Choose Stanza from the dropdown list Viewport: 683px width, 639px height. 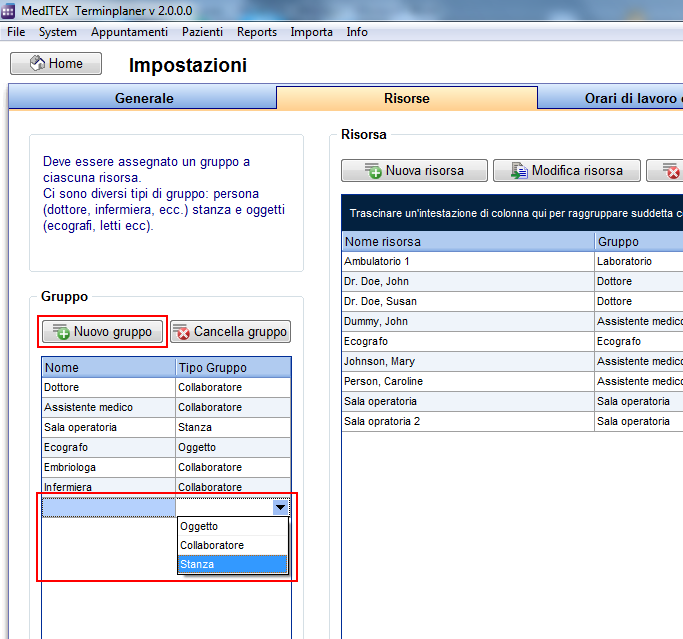click(233, 564)
